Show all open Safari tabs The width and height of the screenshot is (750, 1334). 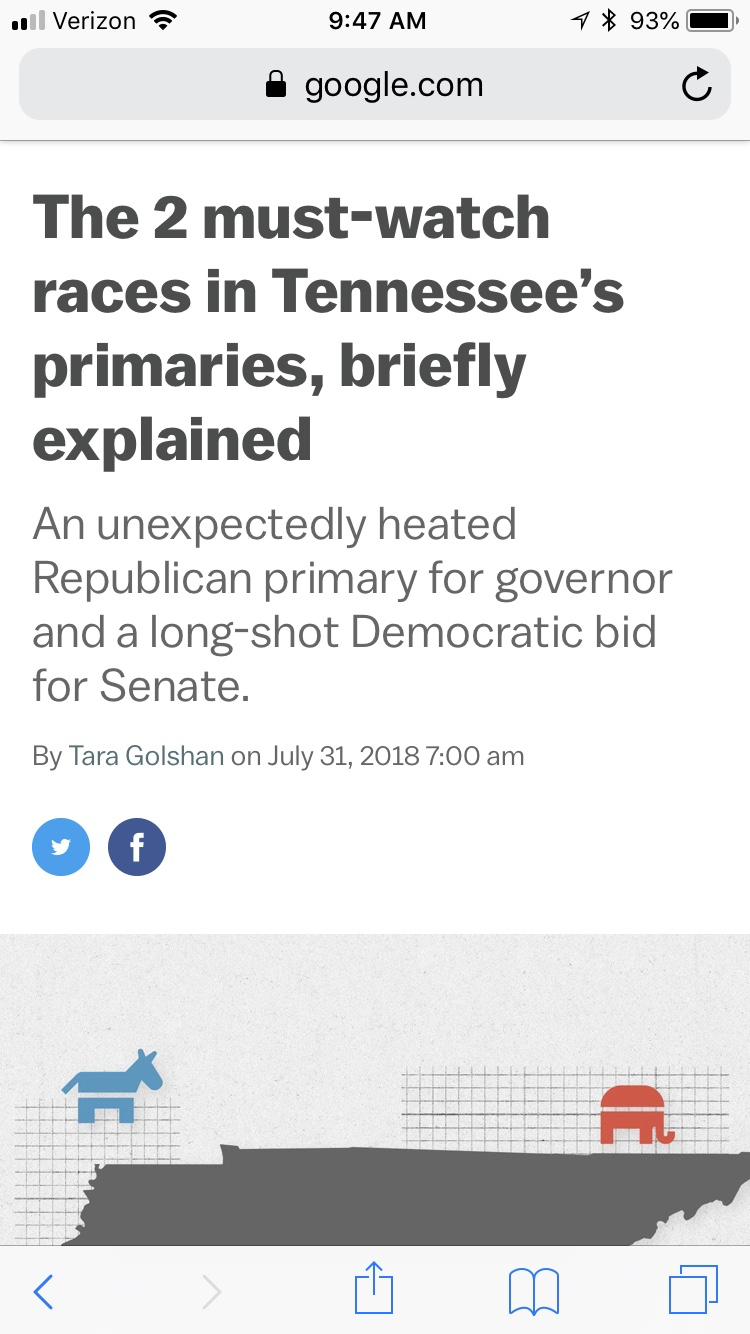(x=693, y=1290)
